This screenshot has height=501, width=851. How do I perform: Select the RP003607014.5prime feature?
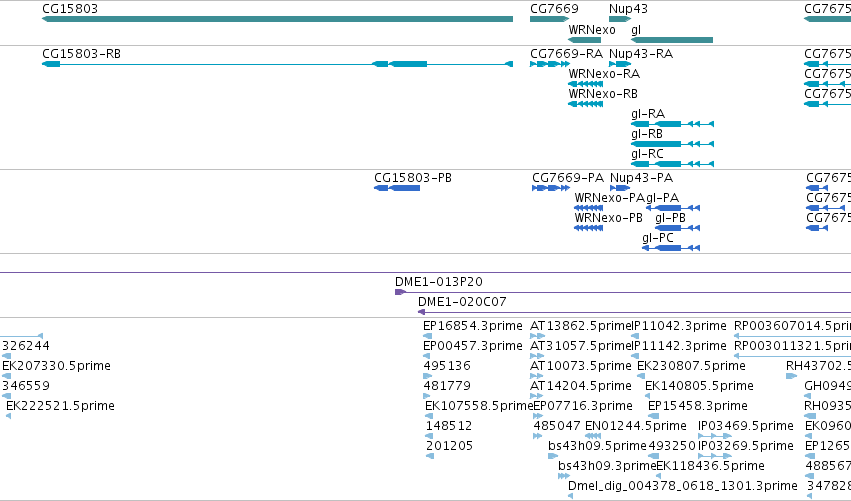click(792, 336)
